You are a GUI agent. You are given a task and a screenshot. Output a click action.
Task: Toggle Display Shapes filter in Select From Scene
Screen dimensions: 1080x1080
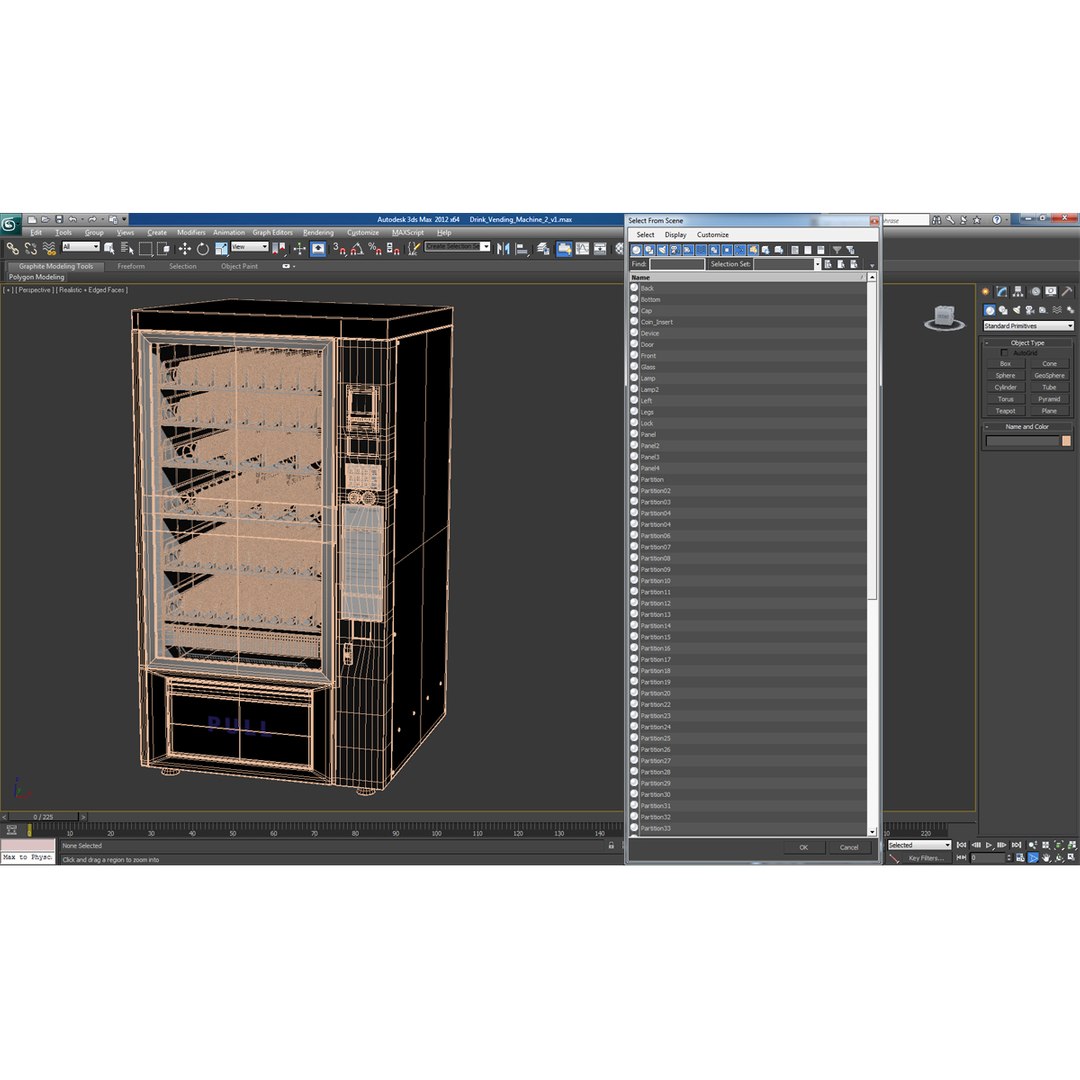tap(650, 250)
